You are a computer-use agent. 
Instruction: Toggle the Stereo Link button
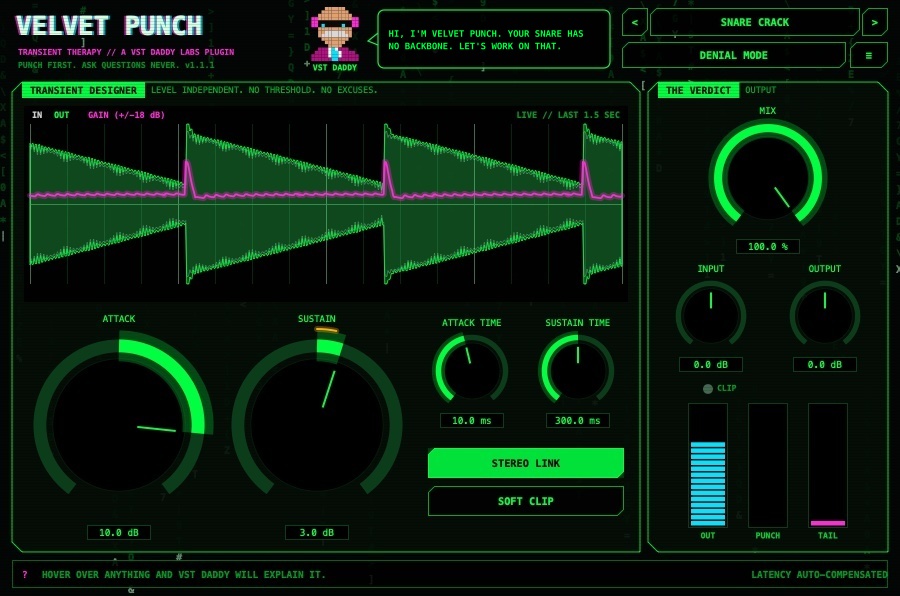(525, 463)
